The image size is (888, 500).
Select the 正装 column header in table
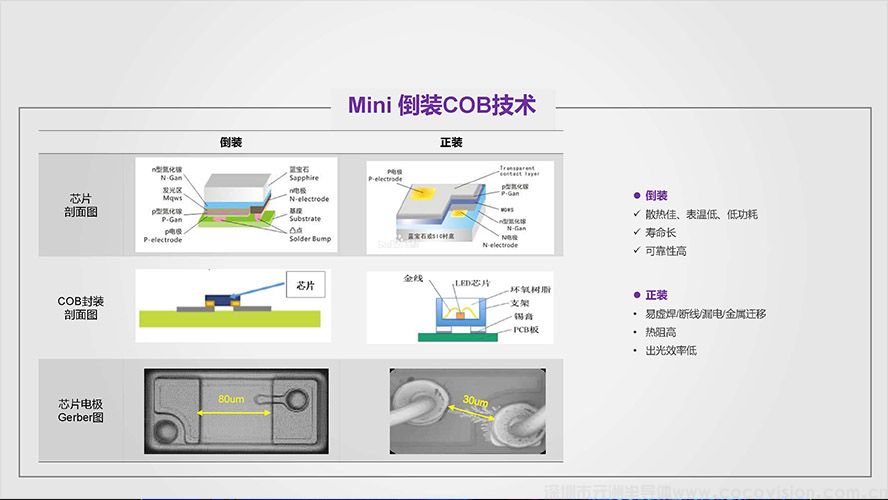(x=451, y=142)
